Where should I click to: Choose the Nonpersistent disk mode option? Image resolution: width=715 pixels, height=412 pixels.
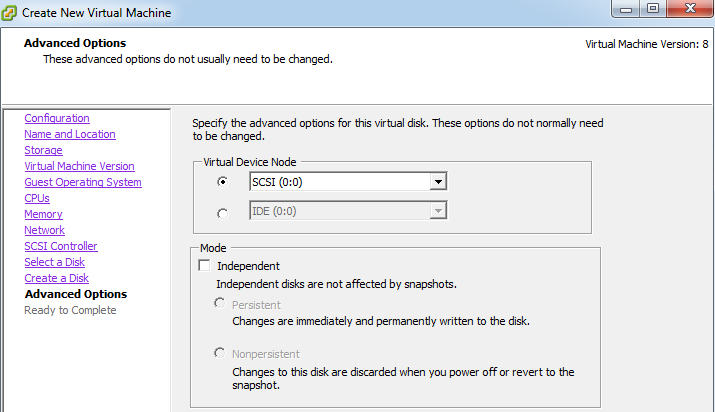(x=220, y=353)
